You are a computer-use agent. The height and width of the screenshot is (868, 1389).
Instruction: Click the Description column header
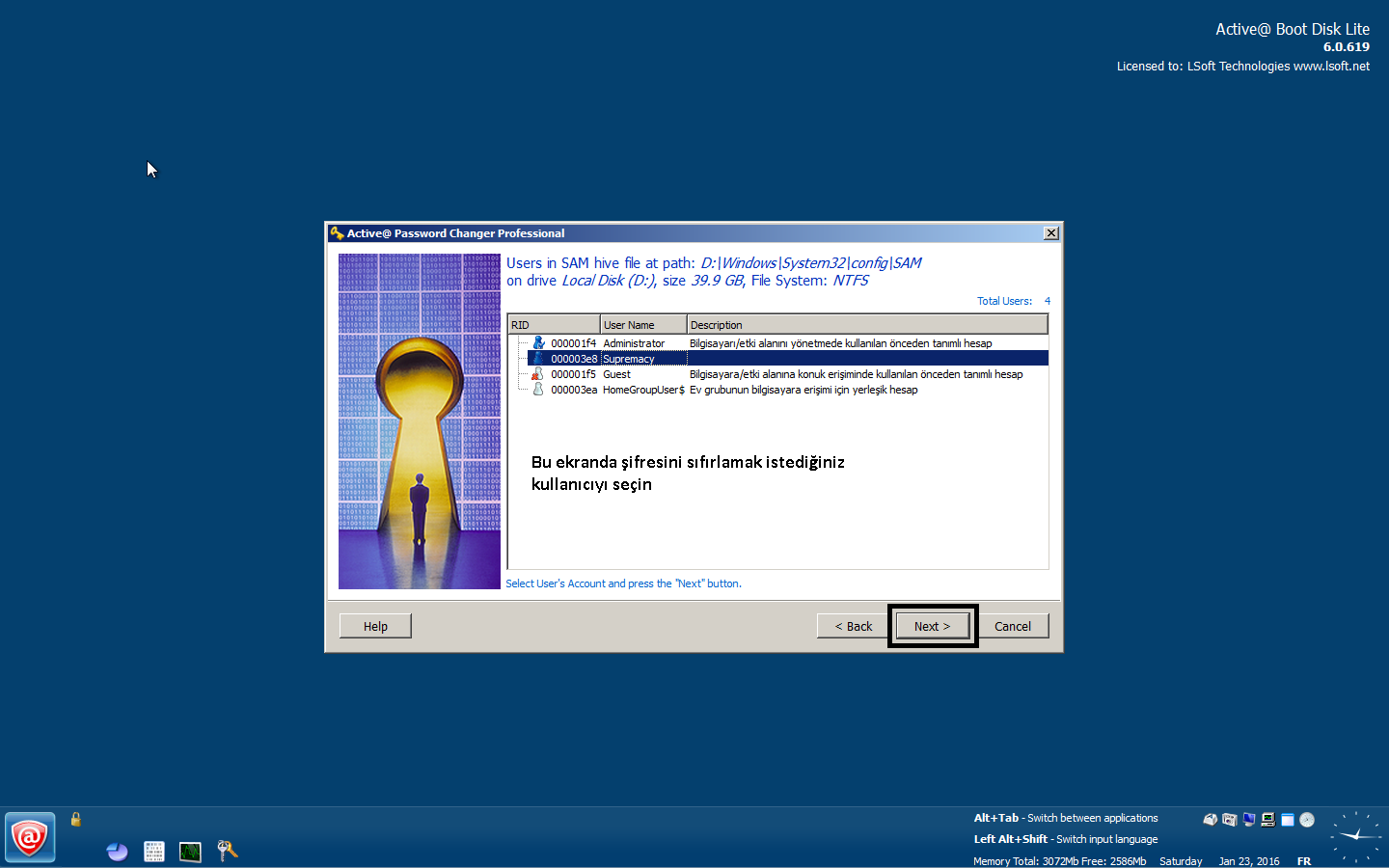point(867,325)
